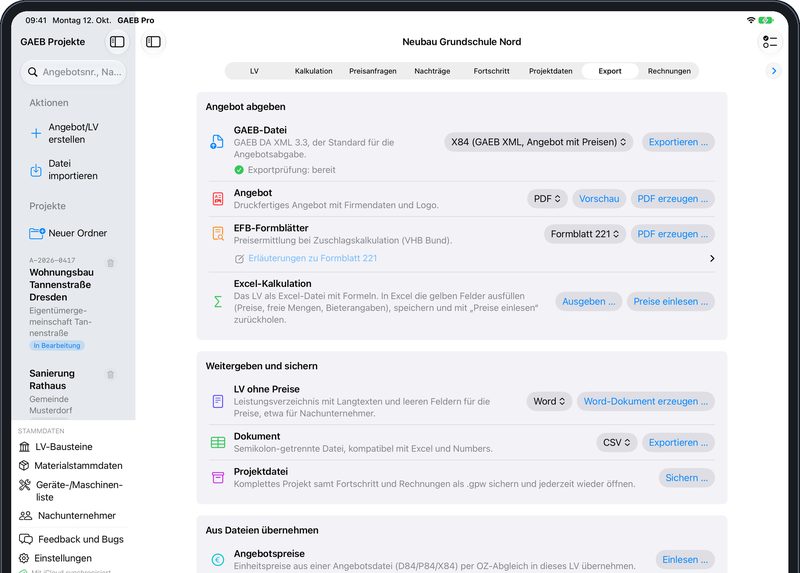
Task: Open the PDF format dropdown for Angebot
Action: [x=547, y=198]
